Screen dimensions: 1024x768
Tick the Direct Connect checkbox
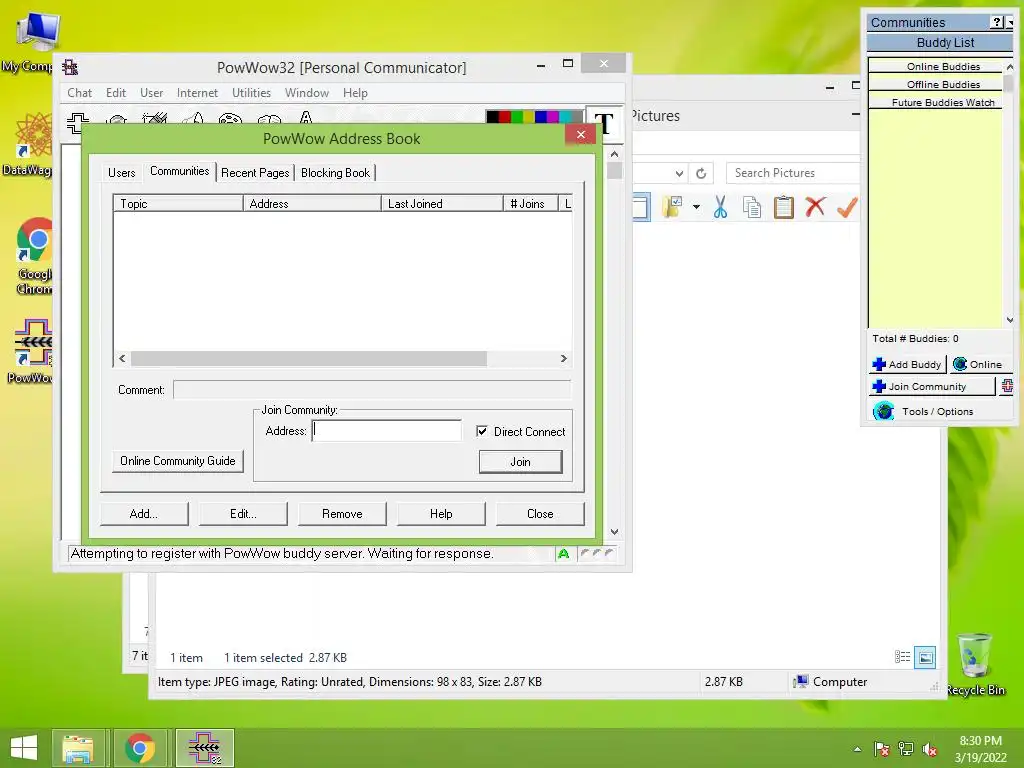pyautogui.click(x=482, y=431)
